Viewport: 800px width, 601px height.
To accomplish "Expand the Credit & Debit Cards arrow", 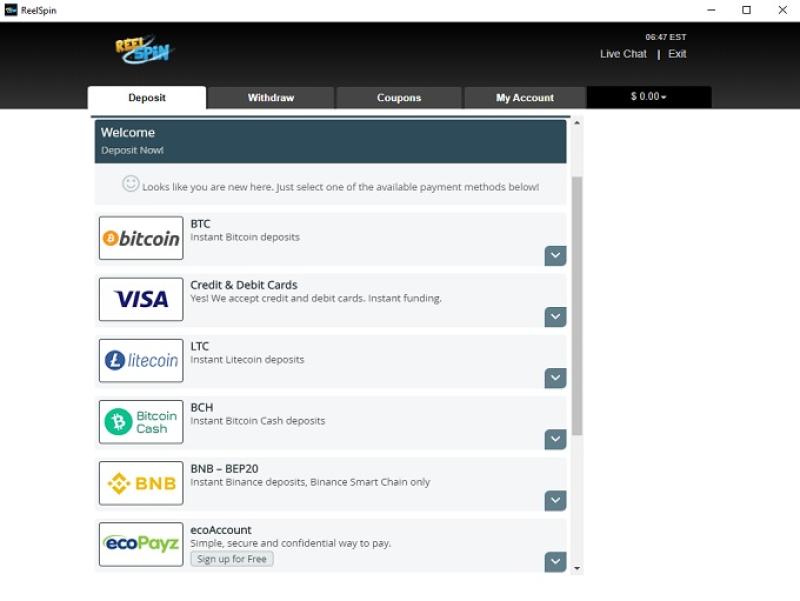I will tap(555, 317).
